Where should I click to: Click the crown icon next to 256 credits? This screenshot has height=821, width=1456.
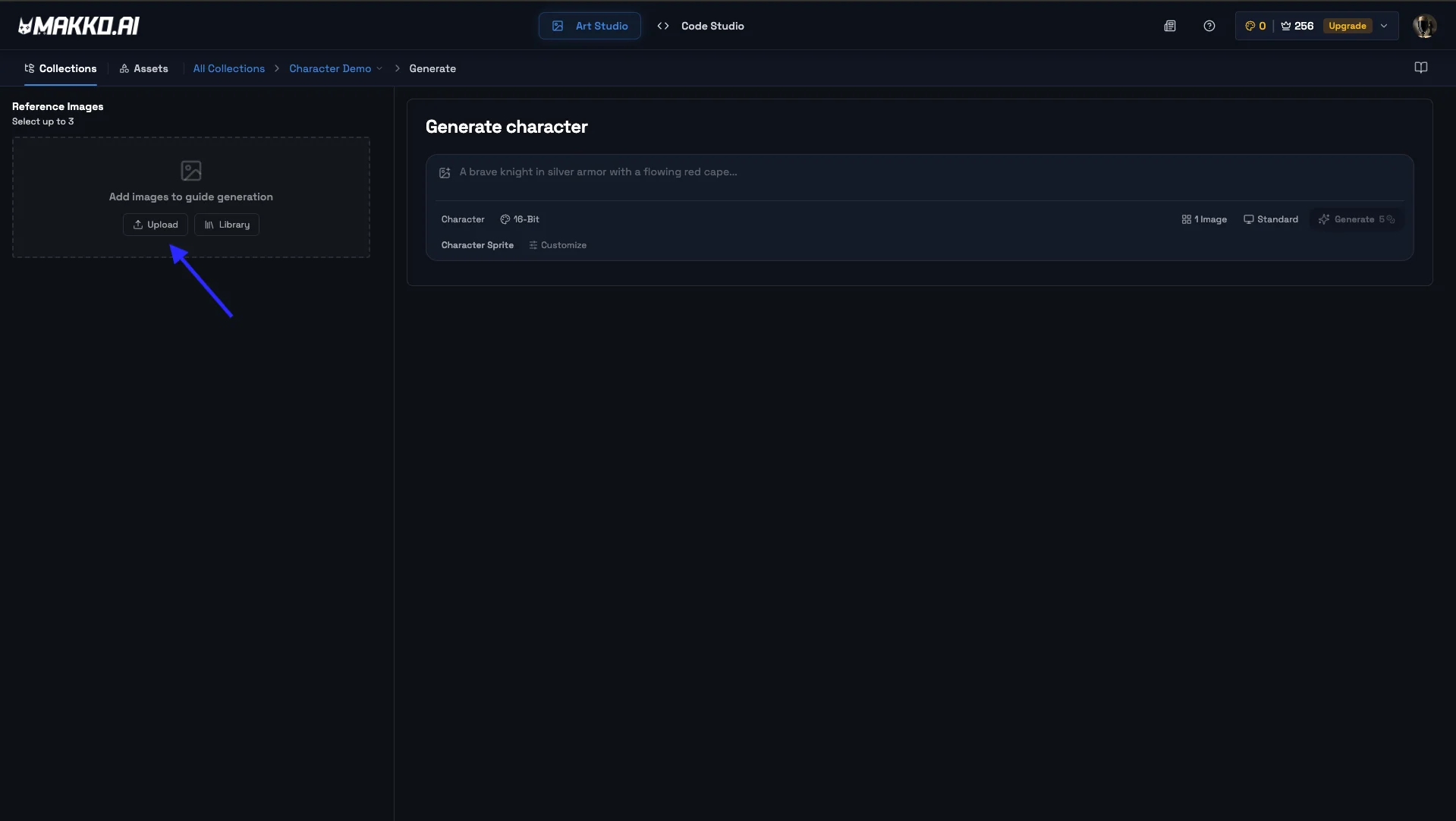1285,25
